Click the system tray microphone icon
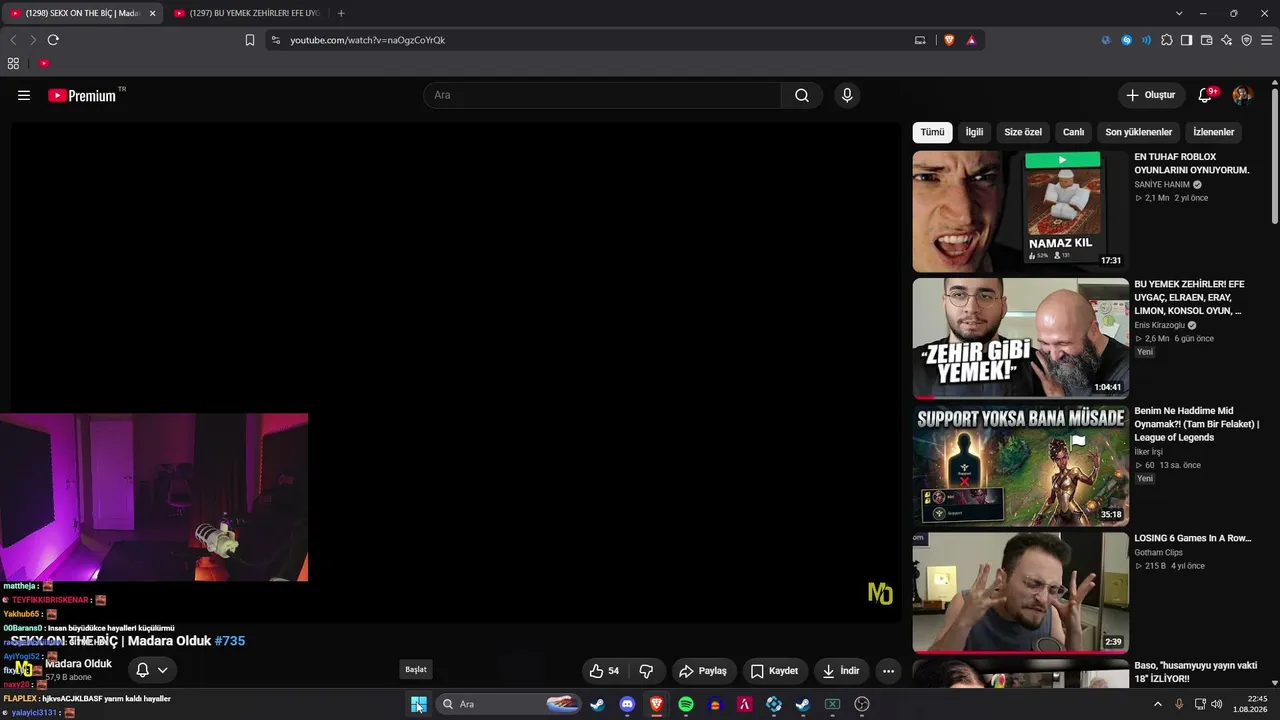This screenshot has width=1280, height=720. click(1179, 704)
